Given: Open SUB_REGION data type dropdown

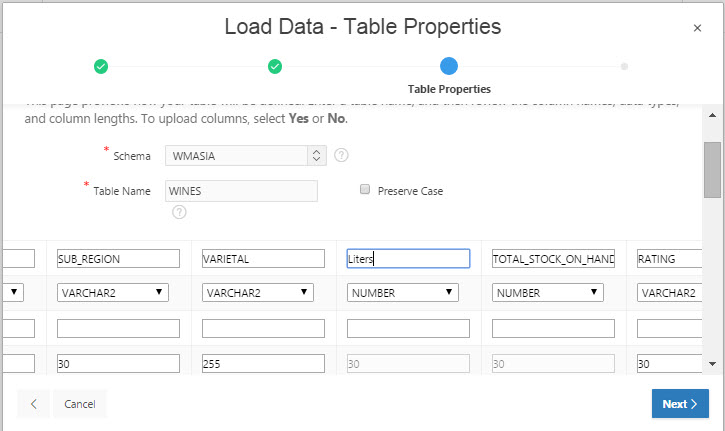Looking at the screenshot, I should [112, 292].
